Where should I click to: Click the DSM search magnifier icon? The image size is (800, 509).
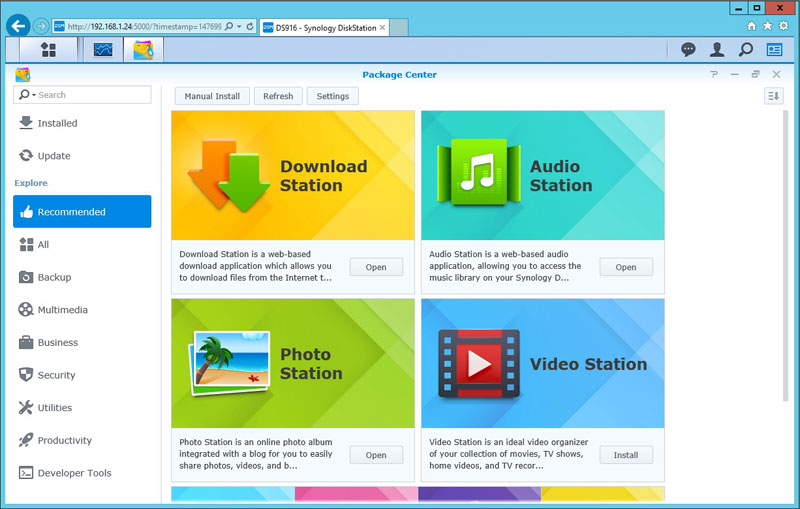click(746, 49)
